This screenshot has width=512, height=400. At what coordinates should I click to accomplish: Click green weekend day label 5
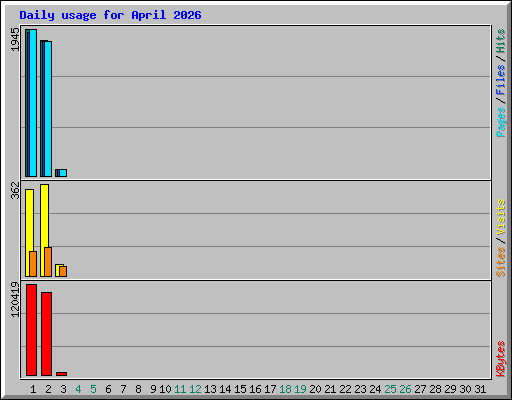93,389
